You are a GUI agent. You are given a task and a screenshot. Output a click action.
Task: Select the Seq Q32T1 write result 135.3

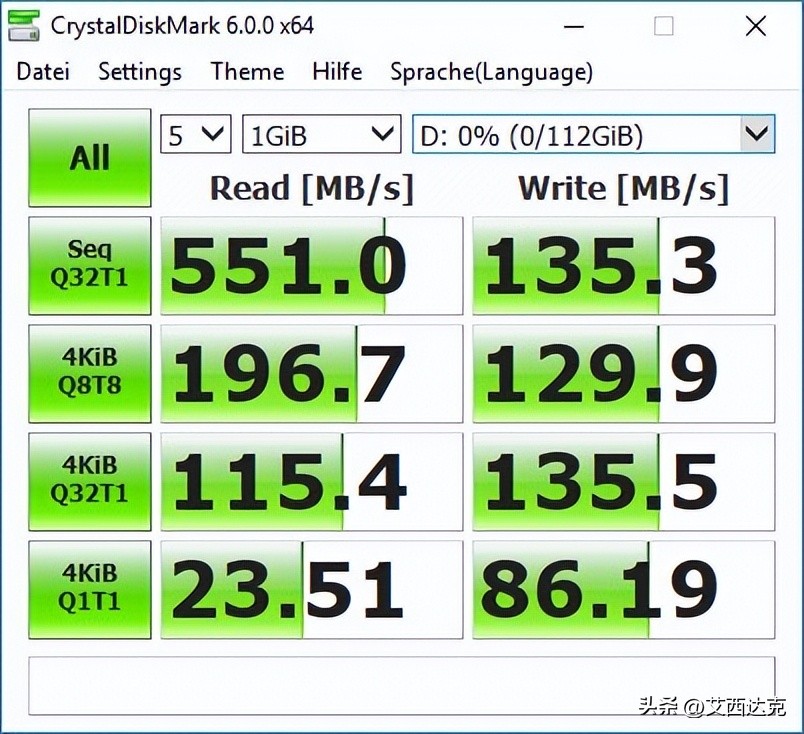(x=623, y=264)
